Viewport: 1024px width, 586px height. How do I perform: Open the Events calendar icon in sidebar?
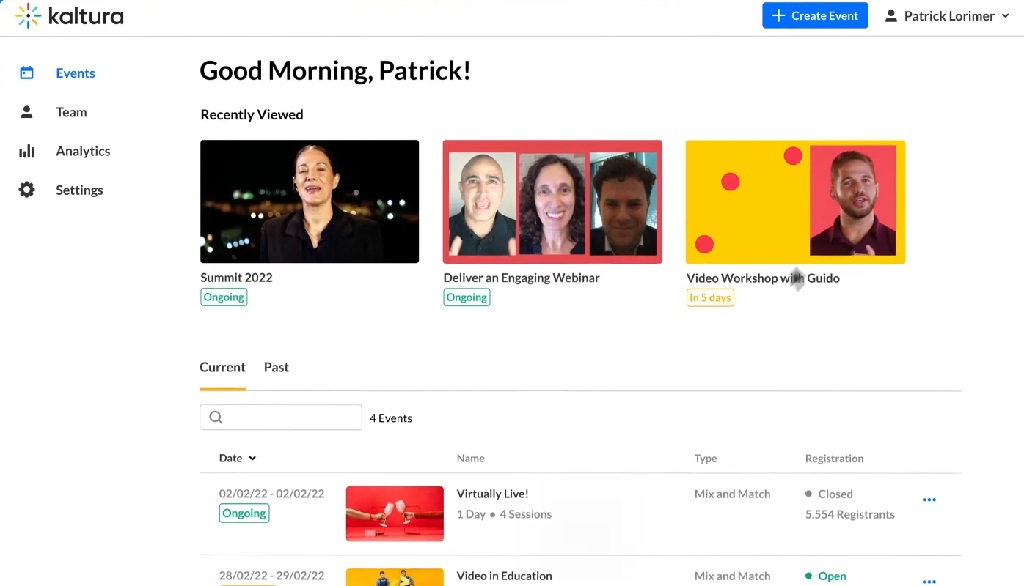point(27,73)
